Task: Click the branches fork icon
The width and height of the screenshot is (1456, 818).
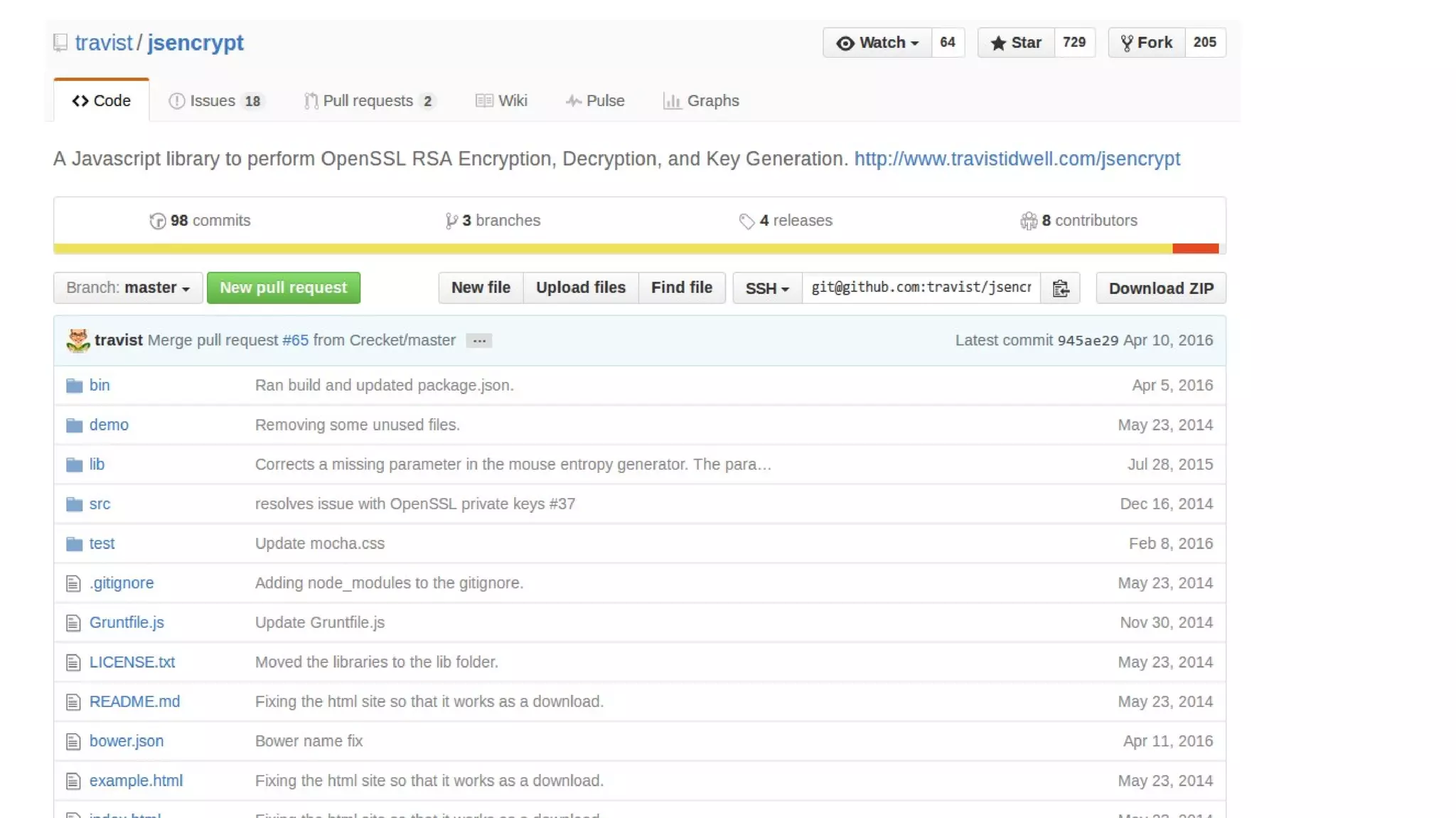Action: coord(451,221)
